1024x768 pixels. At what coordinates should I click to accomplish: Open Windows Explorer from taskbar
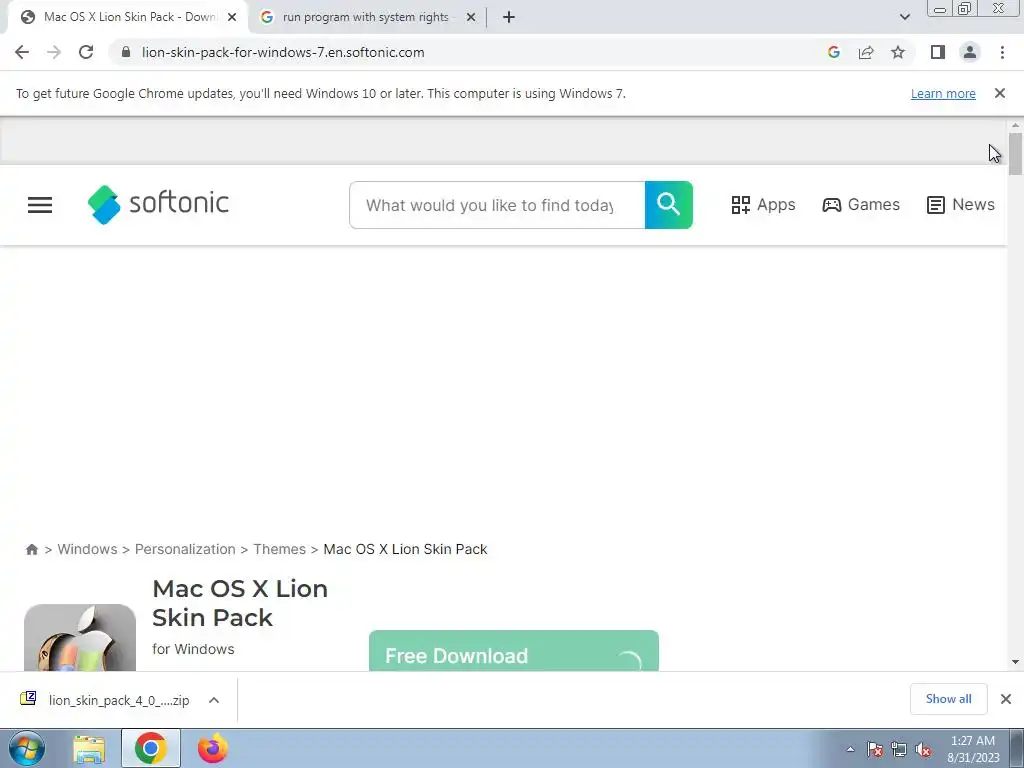click(x=89, y=748)
